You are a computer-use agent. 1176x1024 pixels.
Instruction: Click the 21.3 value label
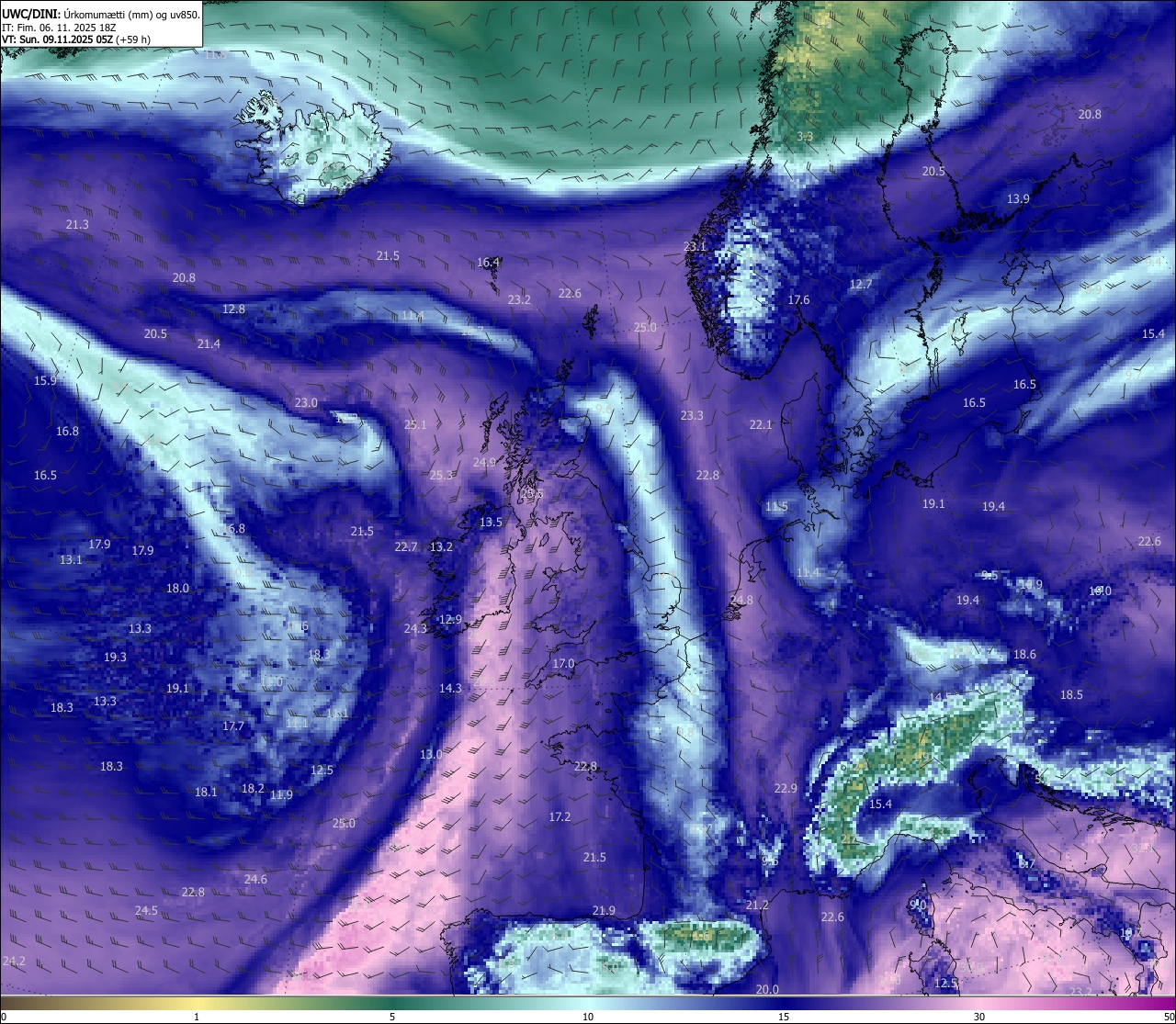tap(77, 224)
